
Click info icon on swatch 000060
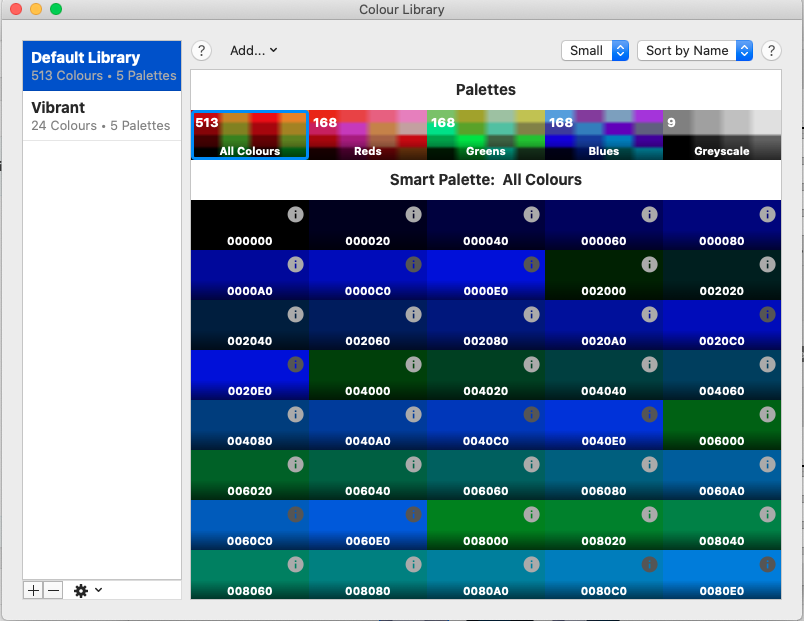pos(649,214)
